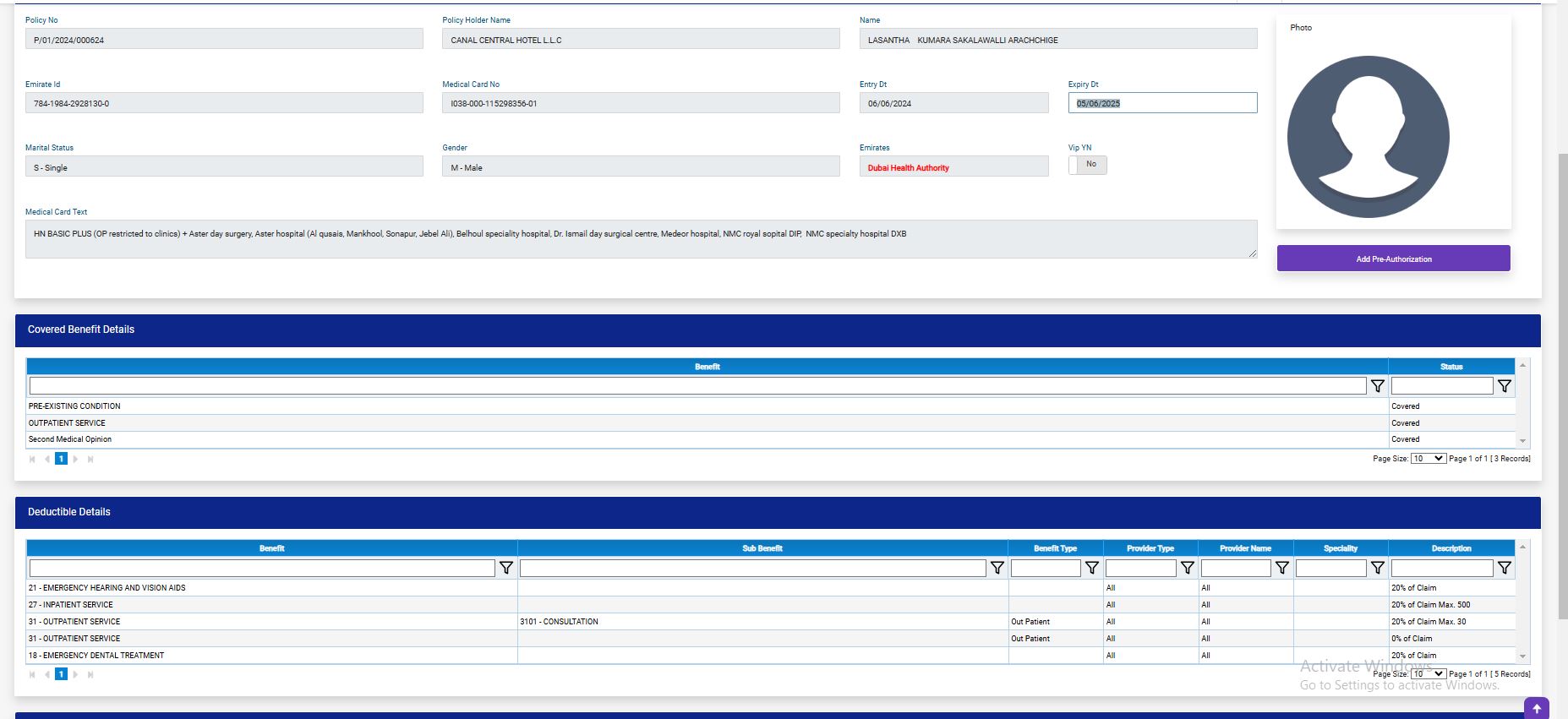Open Page Size dropdown in Covered Benefit Details
The width and height of the screenshot is (1568, 719).
[1428, 459]
